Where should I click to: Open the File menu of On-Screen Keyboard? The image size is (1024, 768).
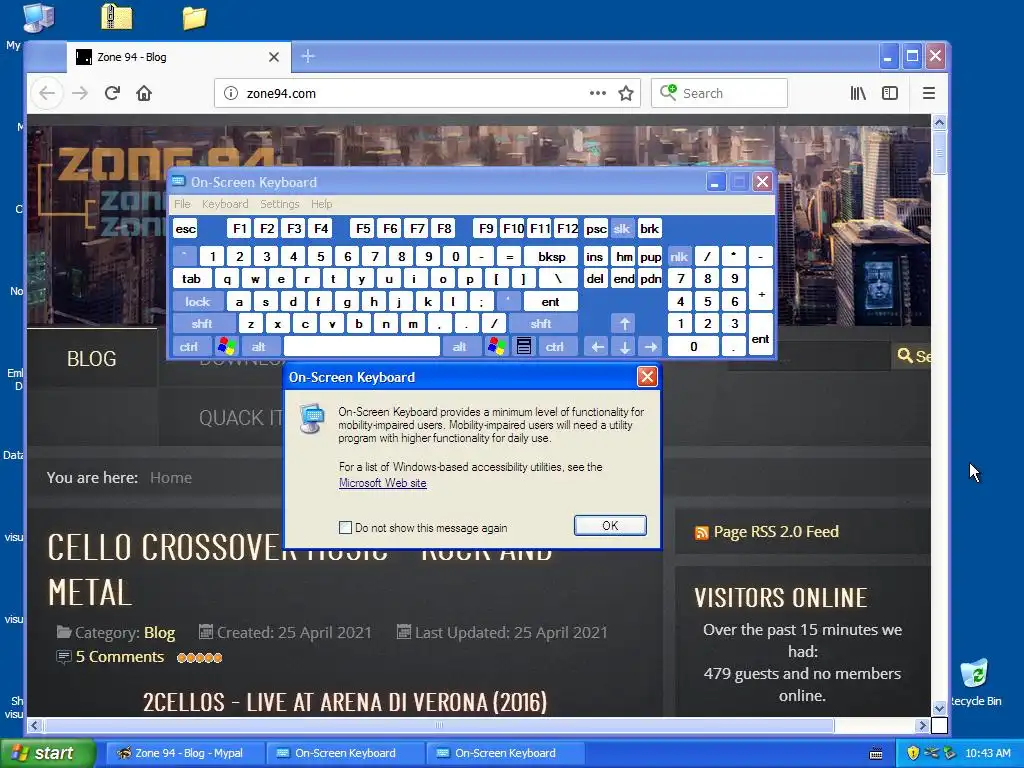182,204
